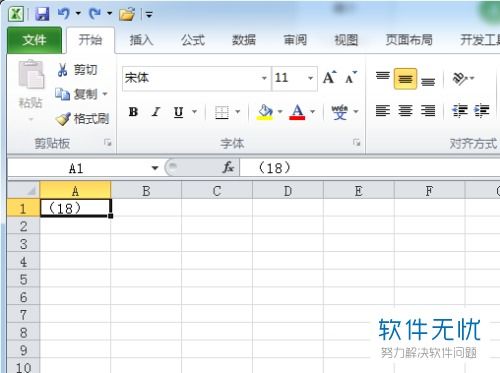Open the 数据 (Data) tab
Viewport: 500px width, 373px height.
(x=244, y=40)
